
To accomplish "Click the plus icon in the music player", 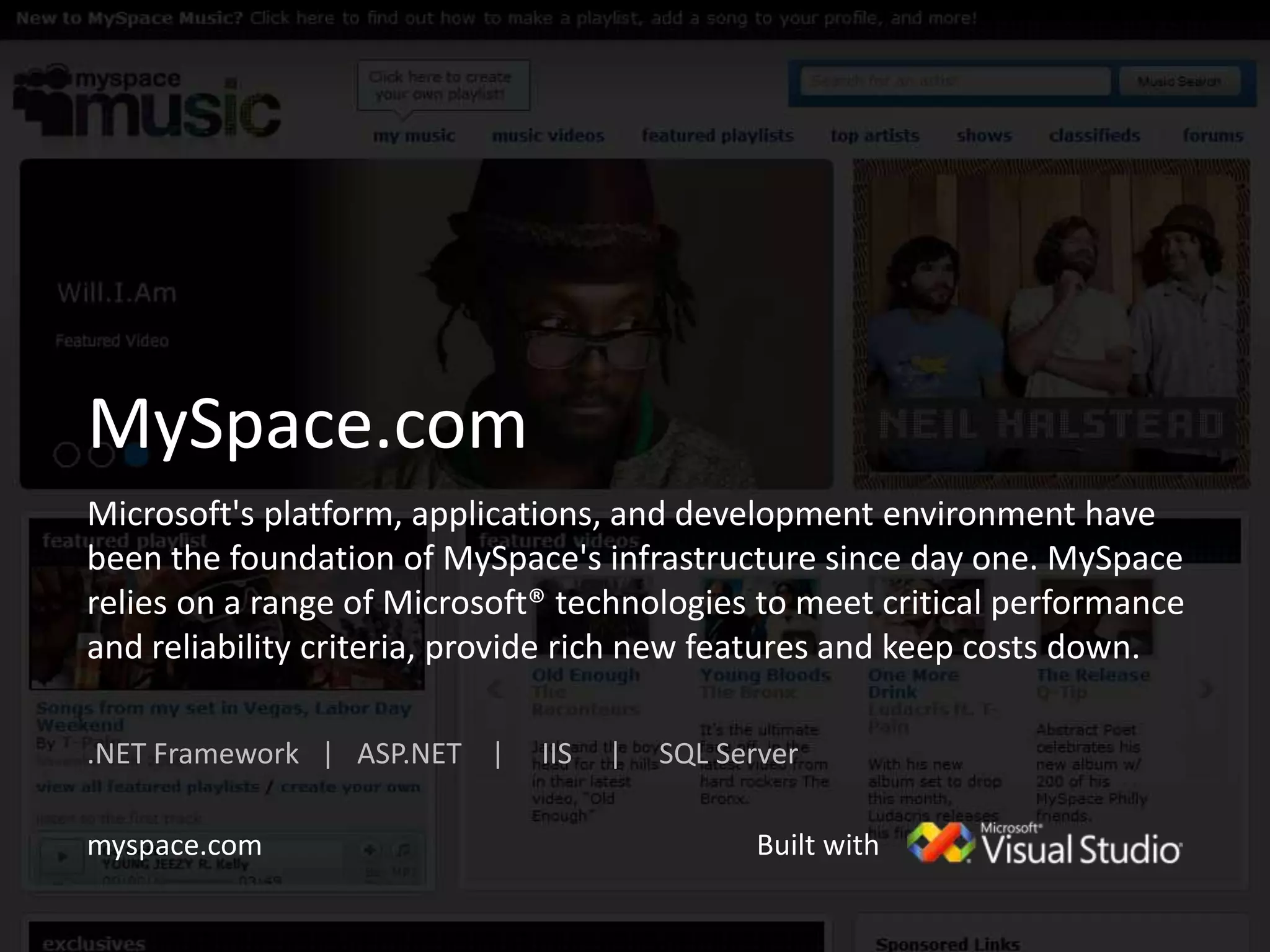I will coord(370,850).
